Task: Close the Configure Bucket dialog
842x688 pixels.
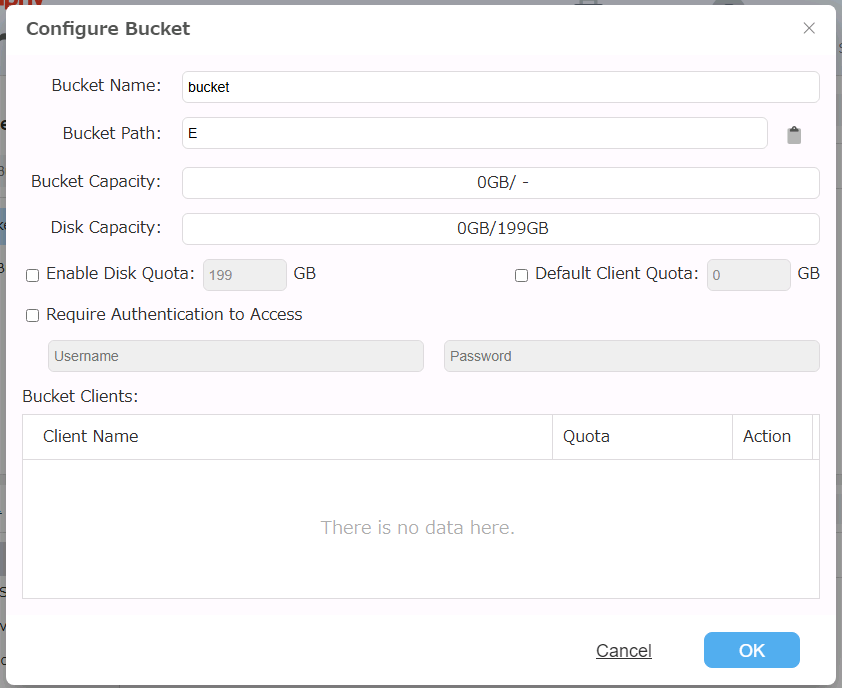Action: [x=809, y=28]
